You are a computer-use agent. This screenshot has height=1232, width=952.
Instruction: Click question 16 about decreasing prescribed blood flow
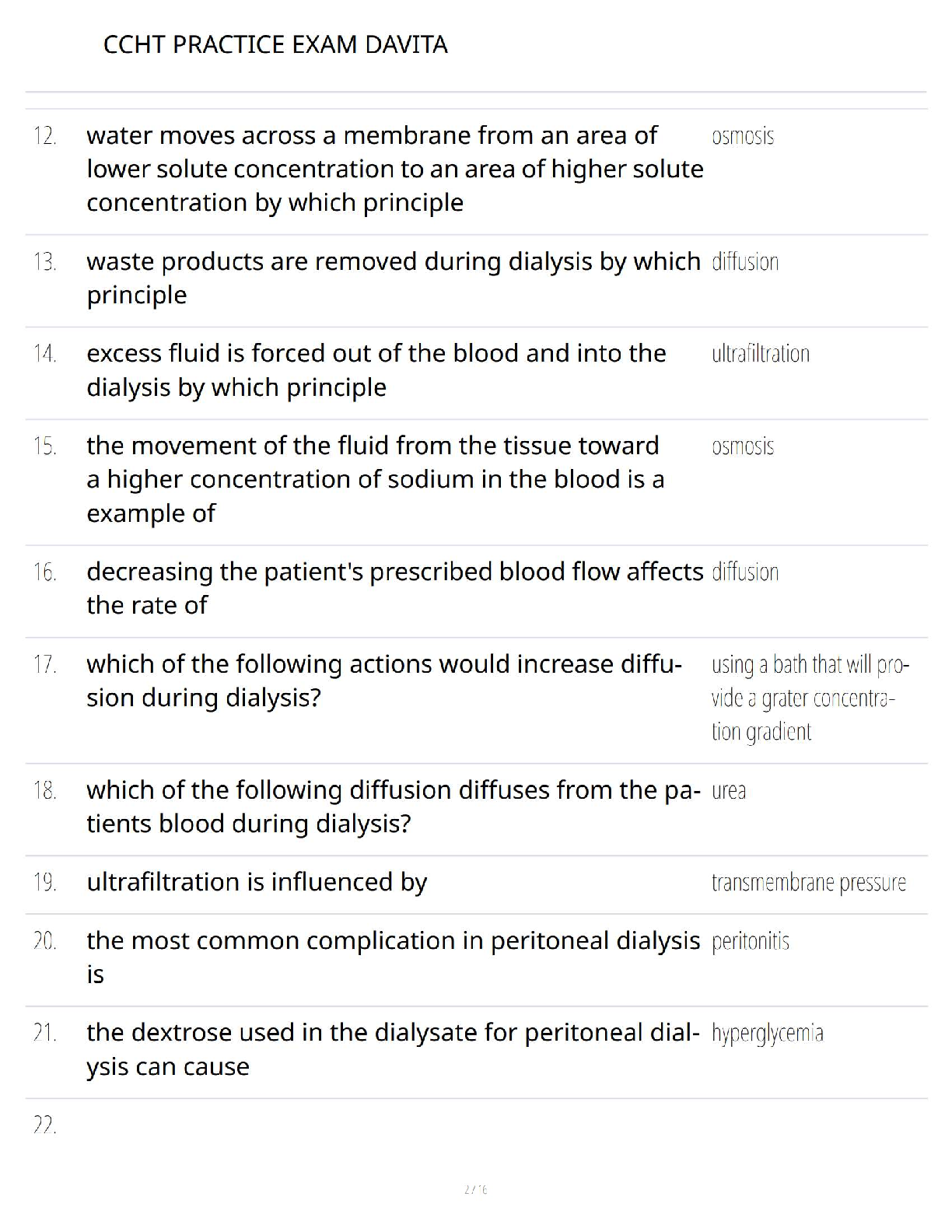[394, 588]
